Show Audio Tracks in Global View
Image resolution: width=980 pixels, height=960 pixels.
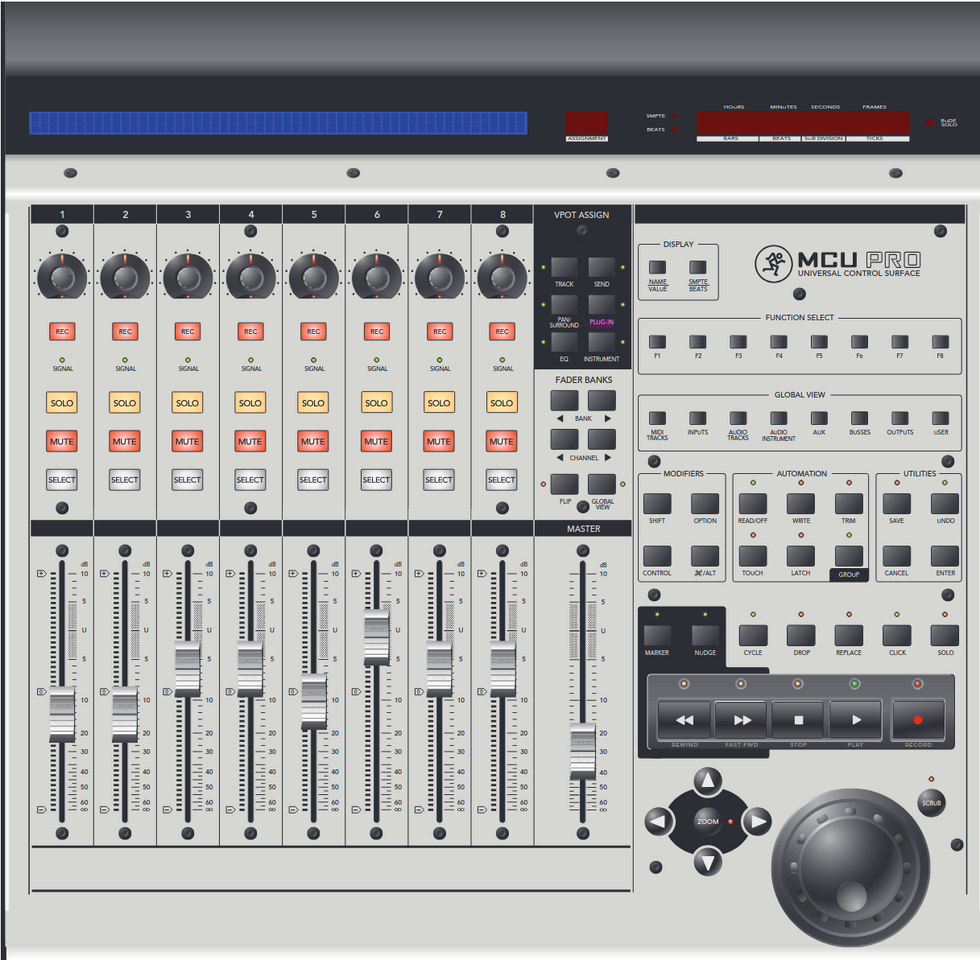[x=738, y=418]
